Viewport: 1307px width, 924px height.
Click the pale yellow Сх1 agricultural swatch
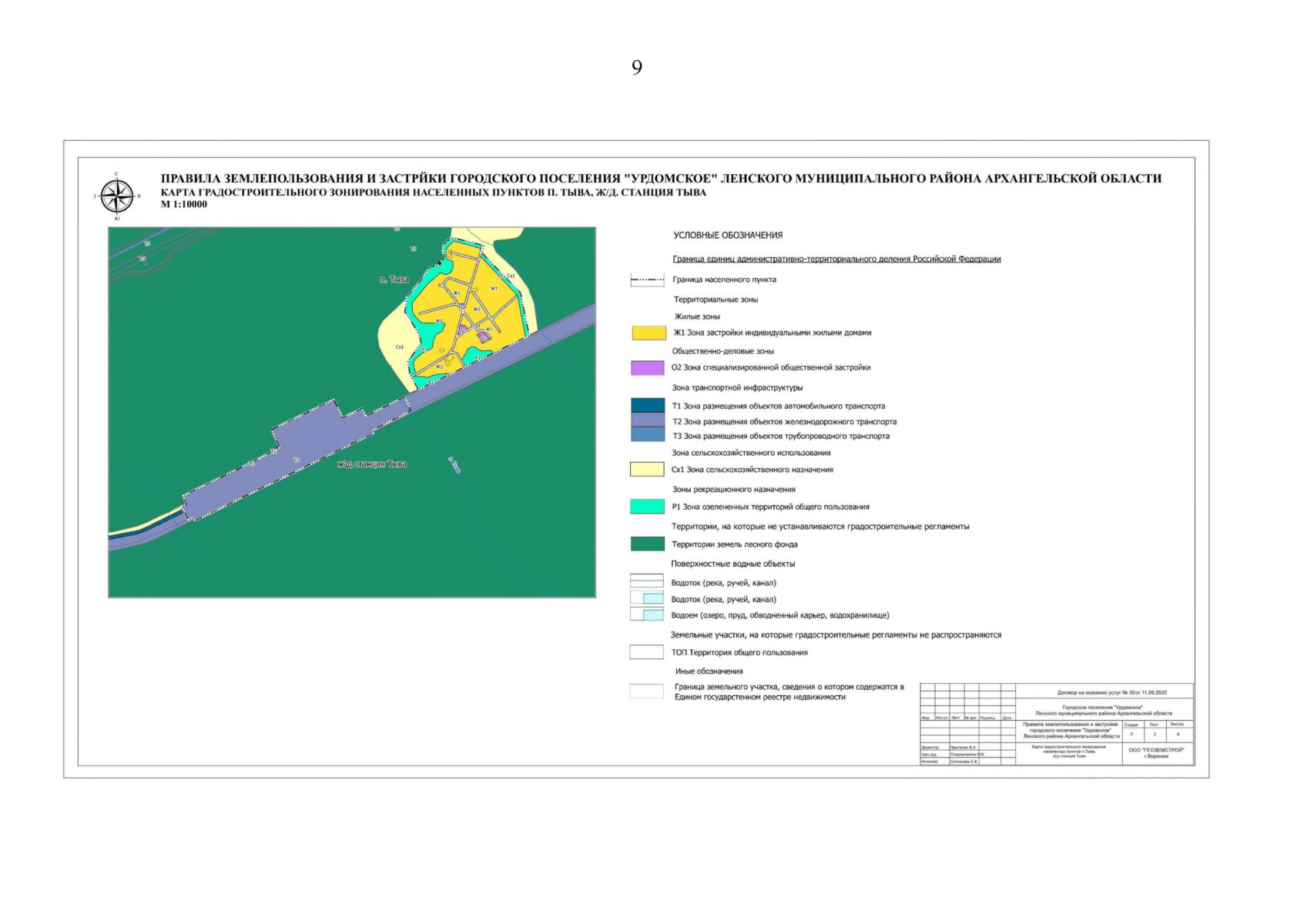pyautogui.click(x=647, y=469)
